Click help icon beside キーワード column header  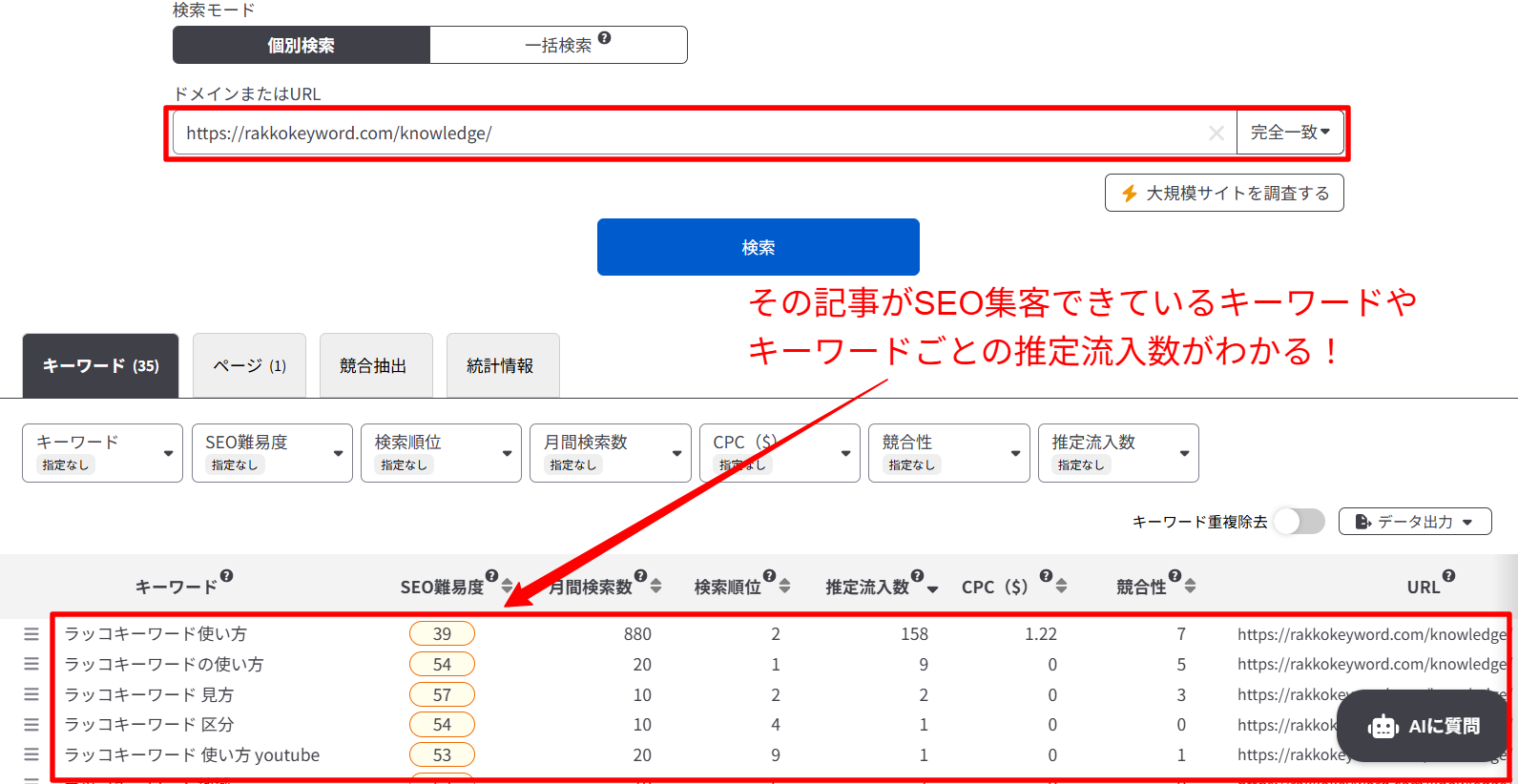(x=226, y=576)
